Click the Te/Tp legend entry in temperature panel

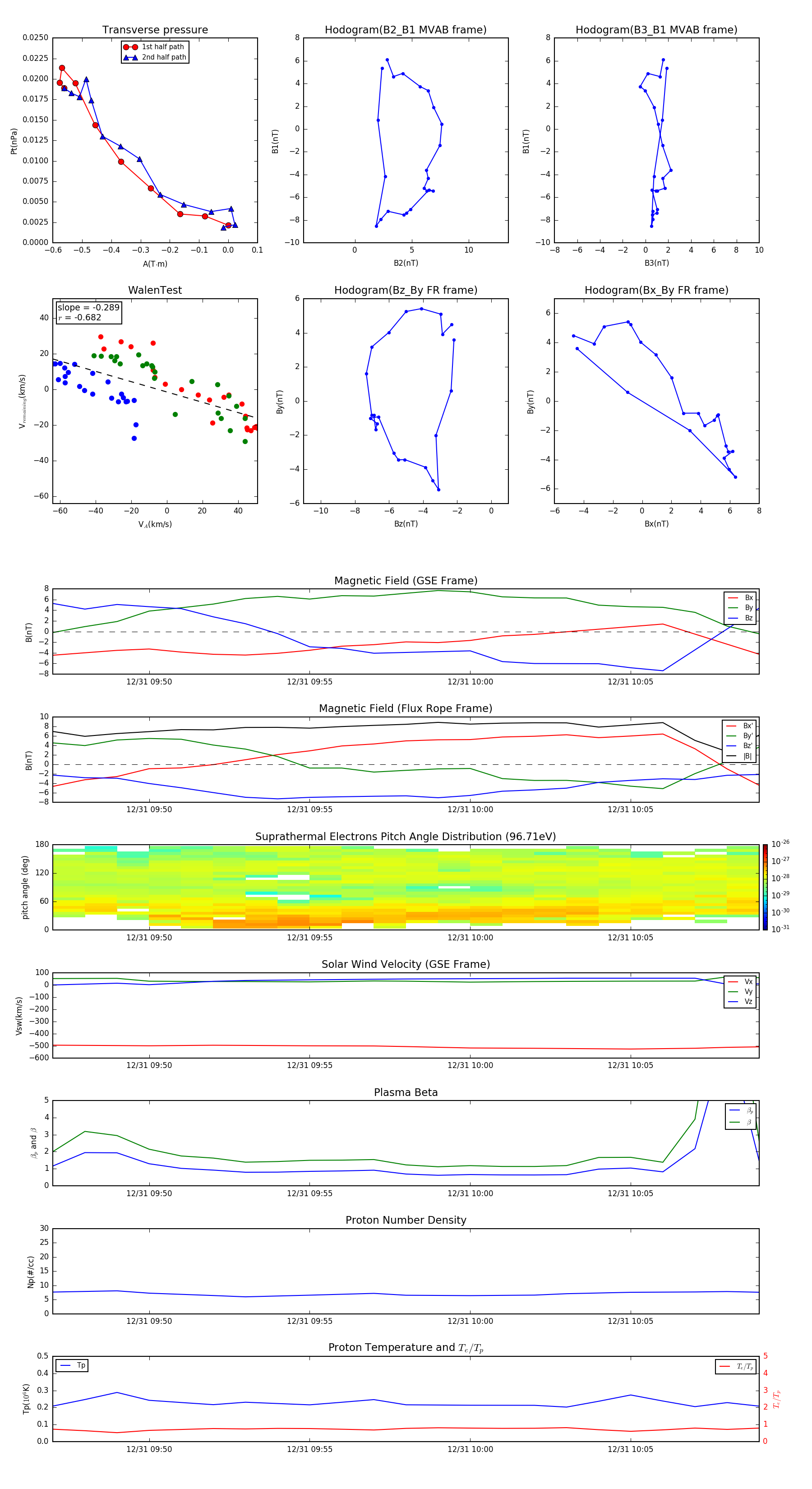click(736, 1366)
